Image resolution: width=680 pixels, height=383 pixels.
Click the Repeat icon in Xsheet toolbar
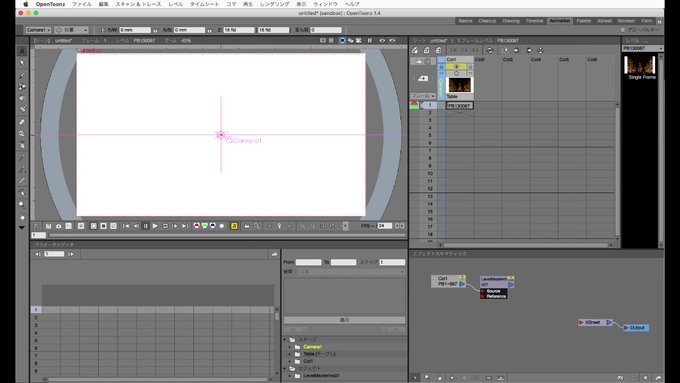coord(490,50)
